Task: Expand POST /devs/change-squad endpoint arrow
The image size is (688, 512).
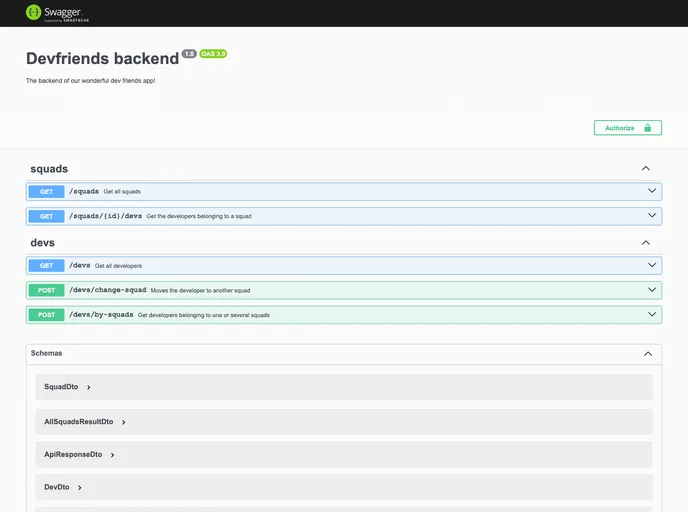Action: tap(652, 290)
